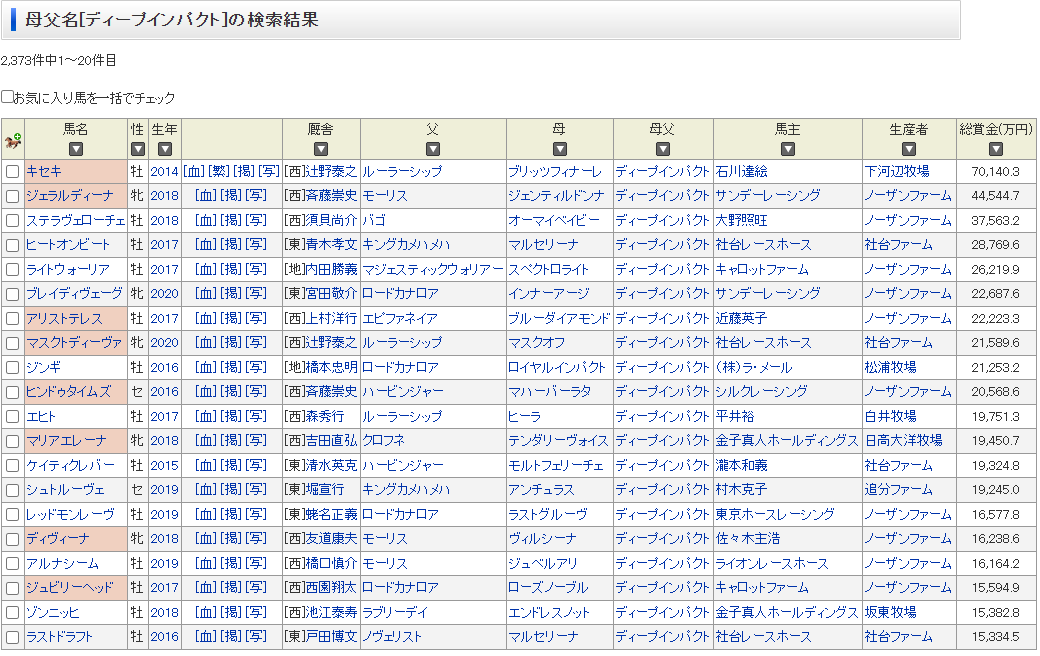The width and height of the screenshot is (1040, 656).
Task: Select the 2,373件中1～20件目 result count text
Action: click(x=58, y=60)
